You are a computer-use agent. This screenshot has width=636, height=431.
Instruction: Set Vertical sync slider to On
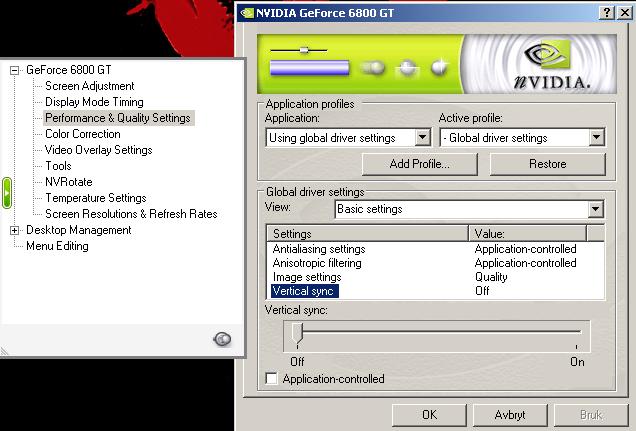click(x=576, y=332)
